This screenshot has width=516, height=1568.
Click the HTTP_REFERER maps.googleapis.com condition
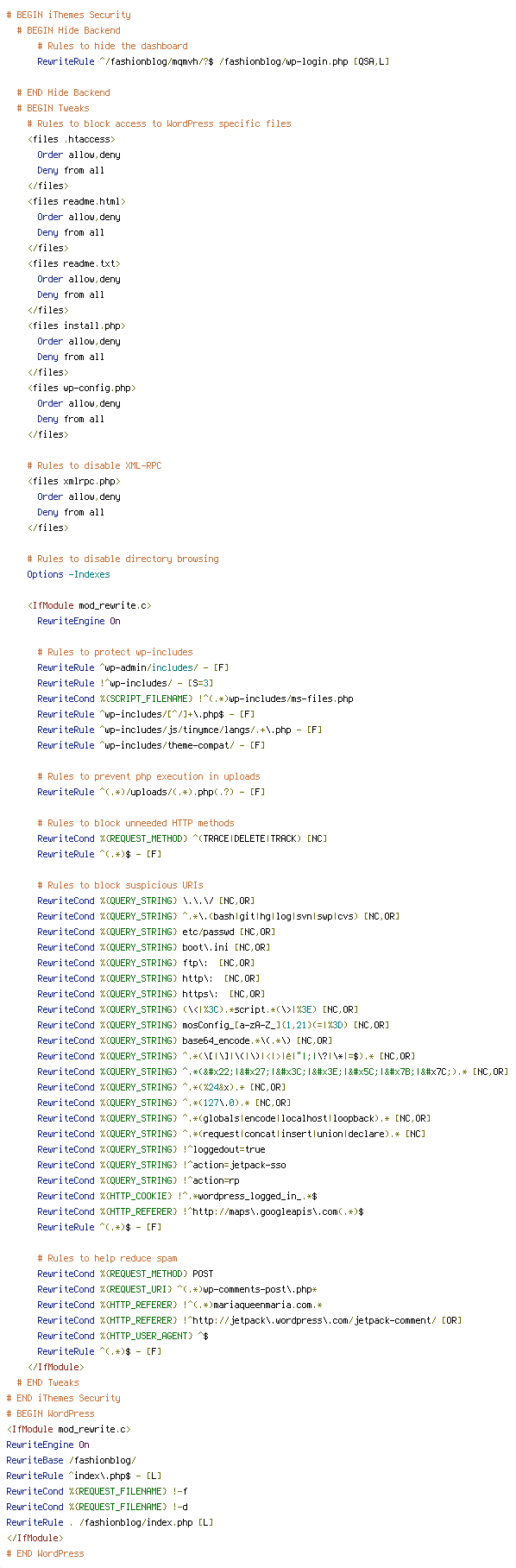(x=200, y=1211)
